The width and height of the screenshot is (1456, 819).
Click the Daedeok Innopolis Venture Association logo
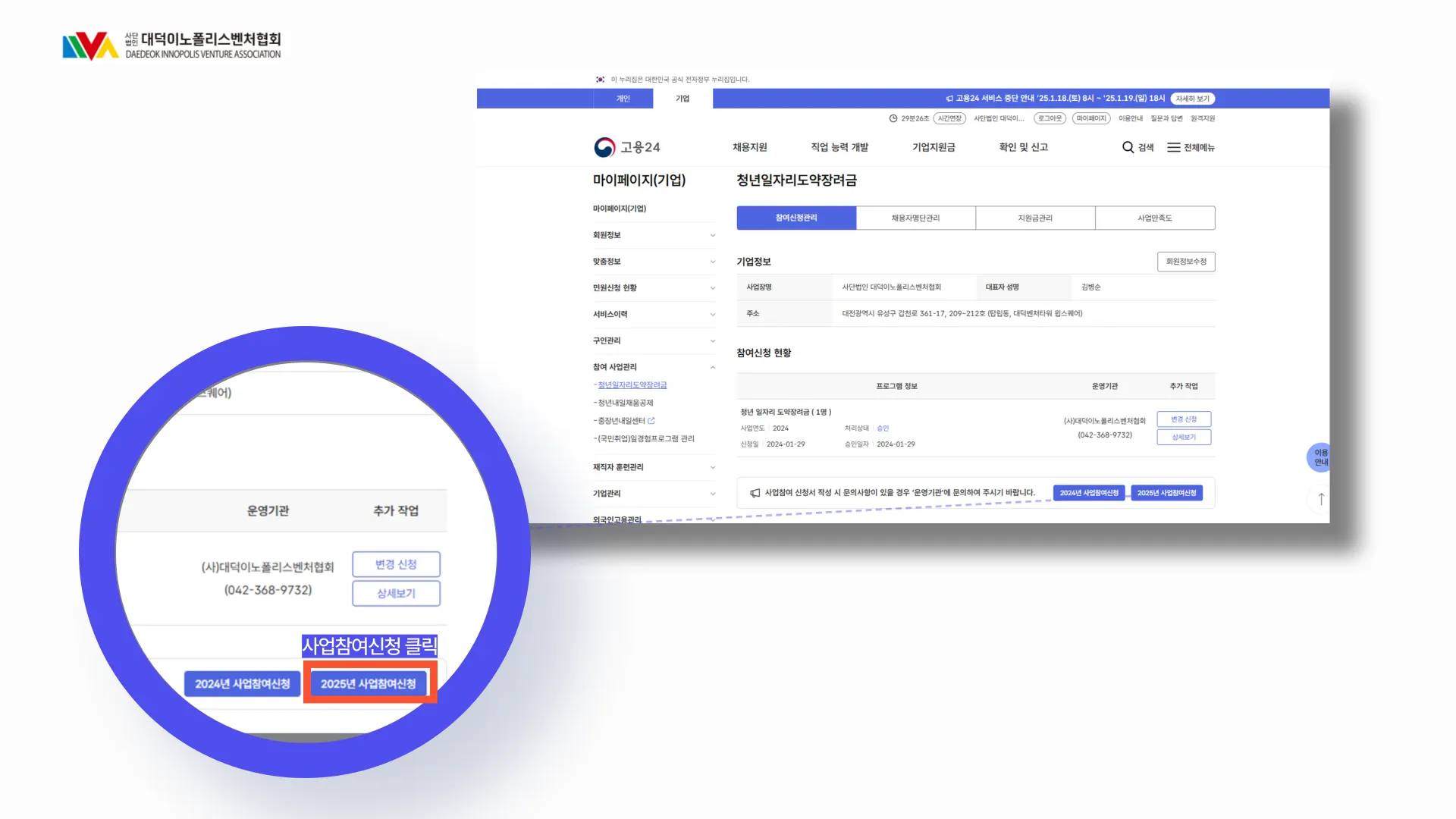tap(171, 45)
